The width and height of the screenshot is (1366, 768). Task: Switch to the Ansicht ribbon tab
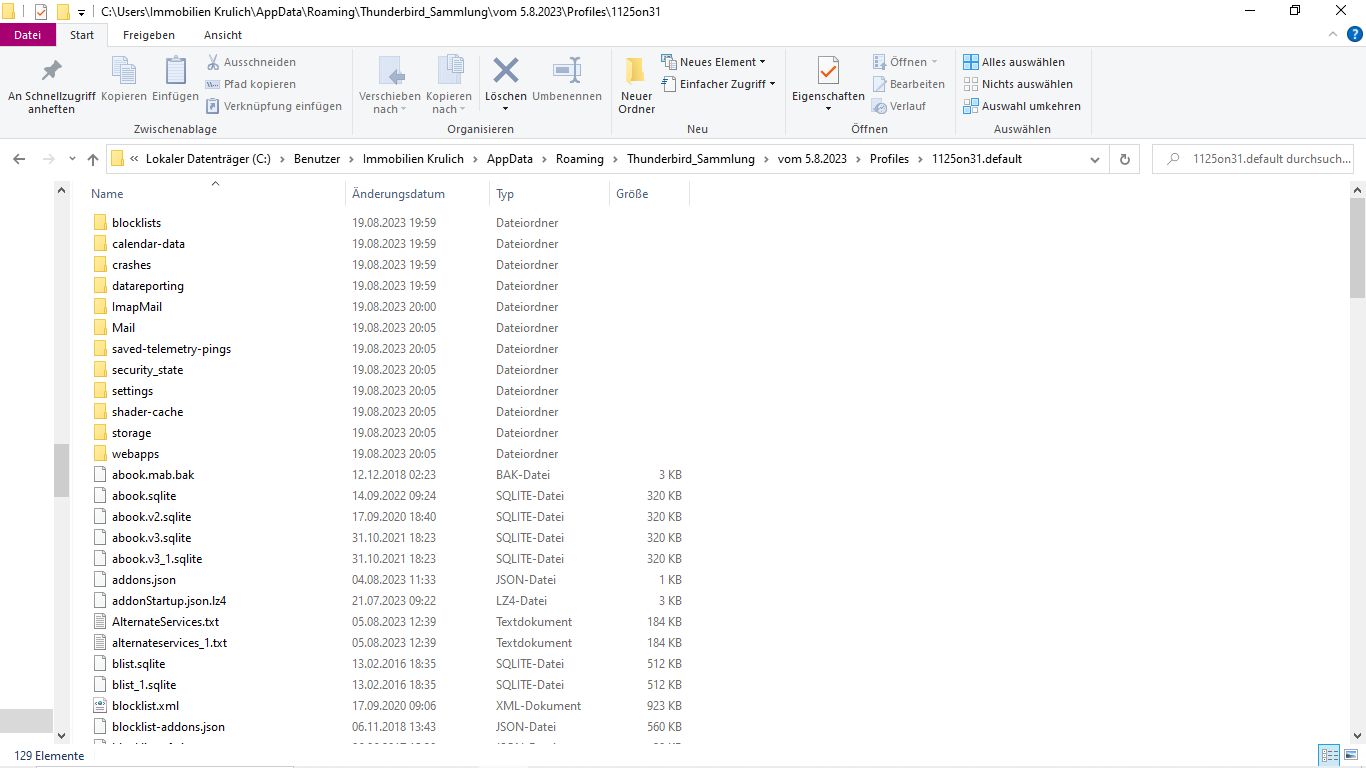pyautogui.click(x=223, y=35)
